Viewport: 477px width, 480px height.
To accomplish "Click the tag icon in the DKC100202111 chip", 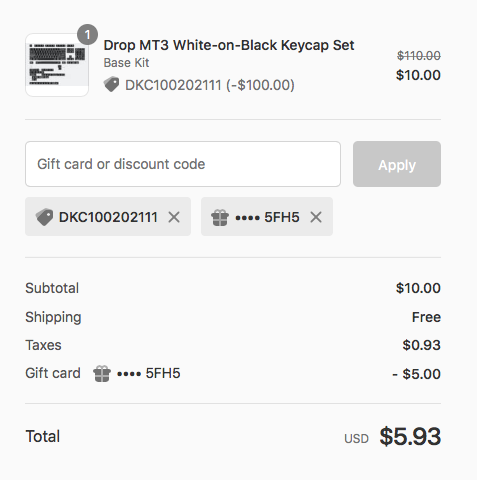I will coord(44,217).
